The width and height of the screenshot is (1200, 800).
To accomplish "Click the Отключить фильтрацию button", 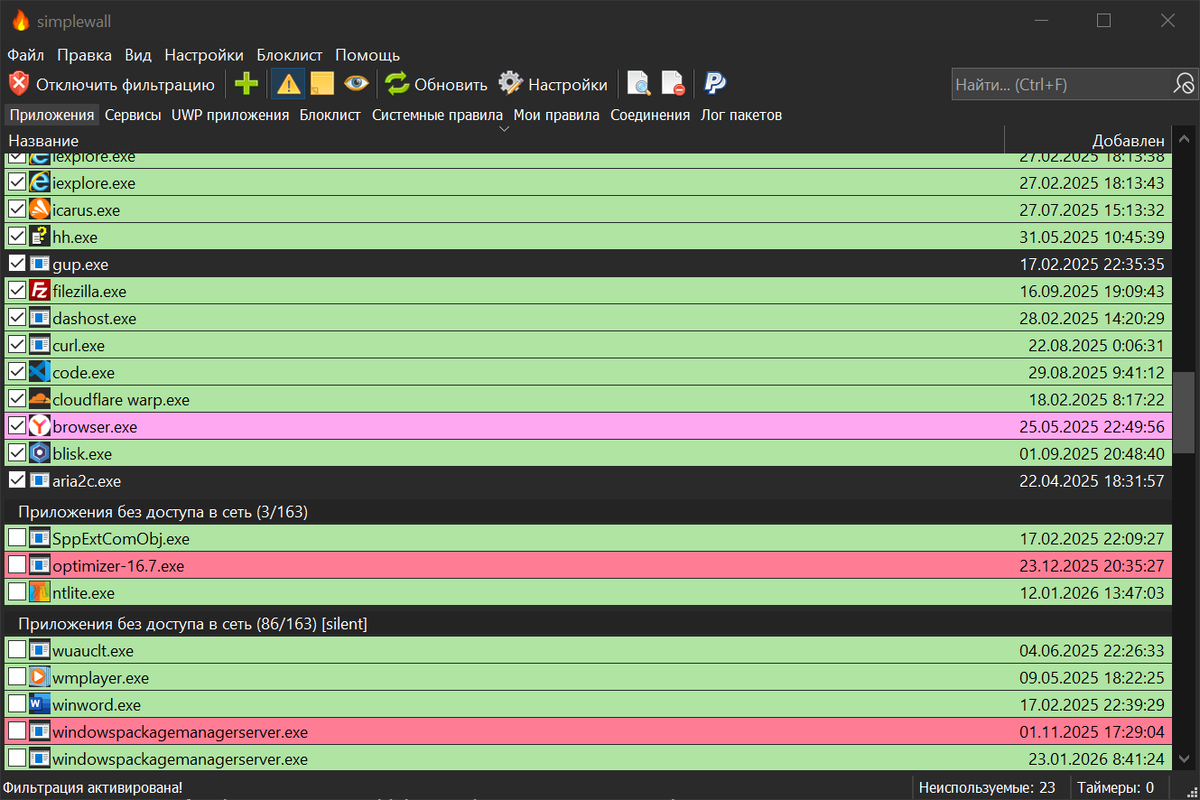I will pyautogui.click(x=112, y=84).
